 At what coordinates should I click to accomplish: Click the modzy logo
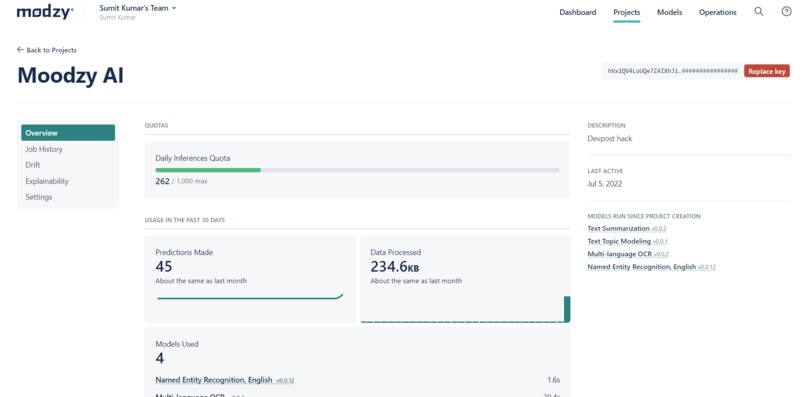click(x=45, y=12)
